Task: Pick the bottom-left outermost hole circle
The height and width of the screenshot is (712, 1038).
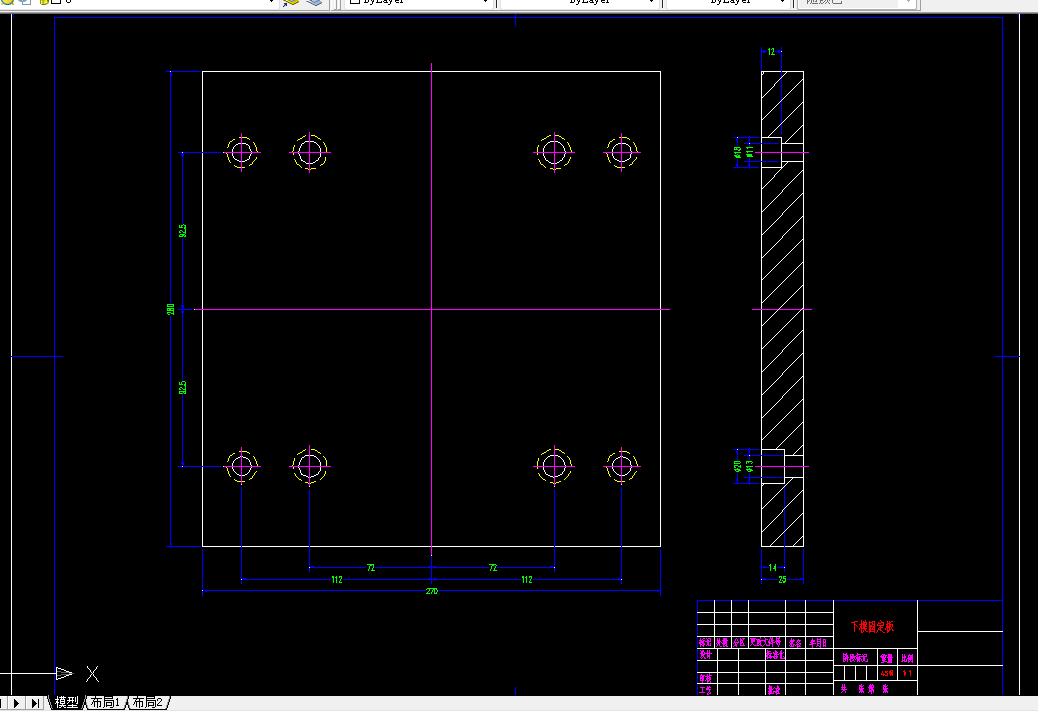Action: pos(242,467)
